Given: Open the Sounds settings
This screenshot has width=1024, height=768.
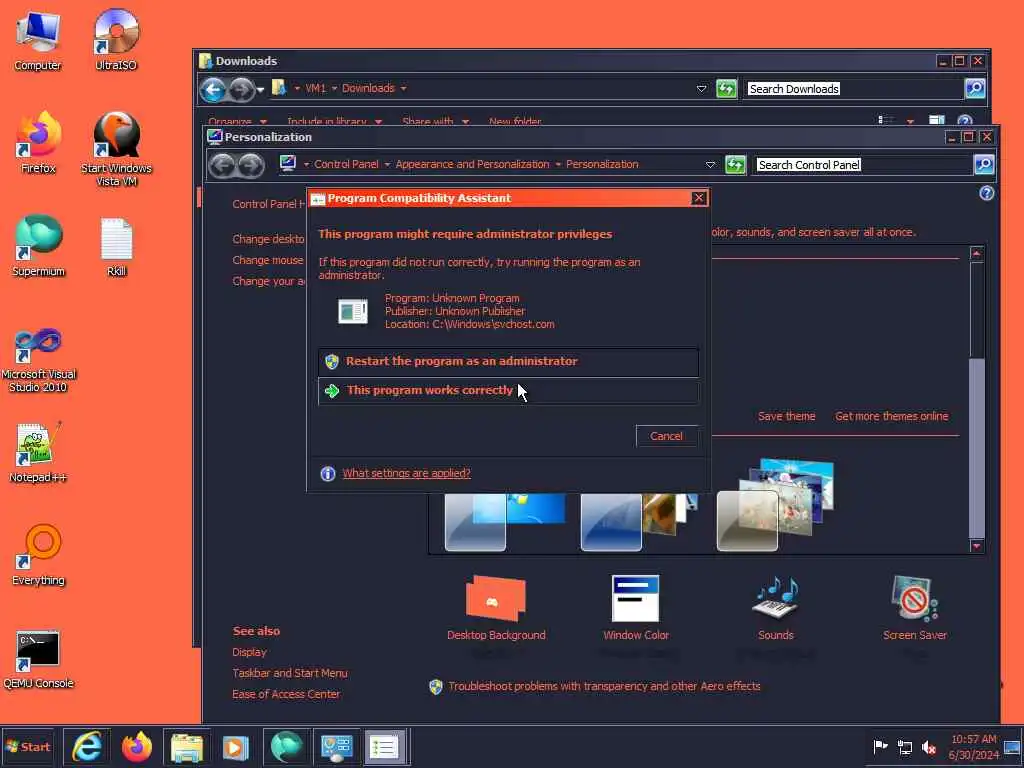Looking at the screenshot, I should tap(775, 607).
